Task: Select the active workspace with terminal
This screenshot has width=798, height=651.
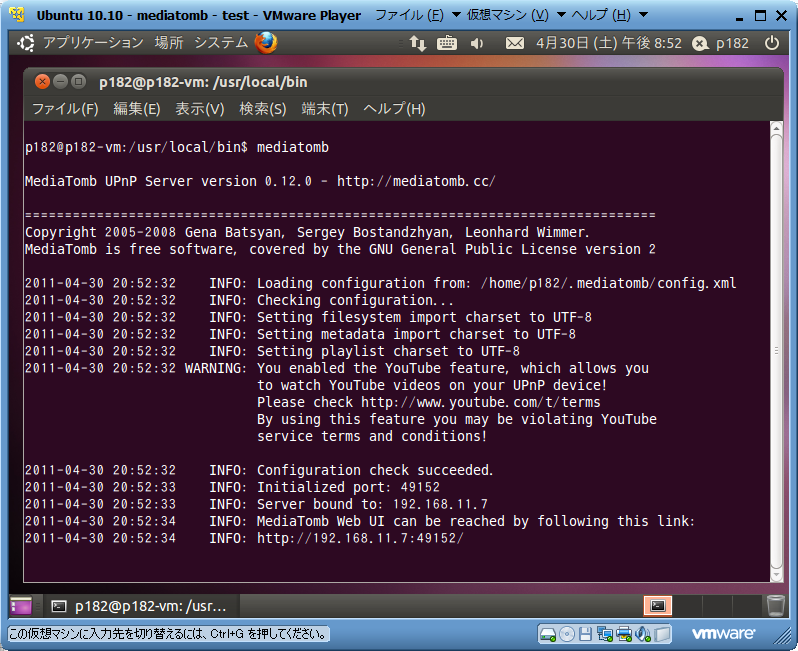Action: (658, 606)
